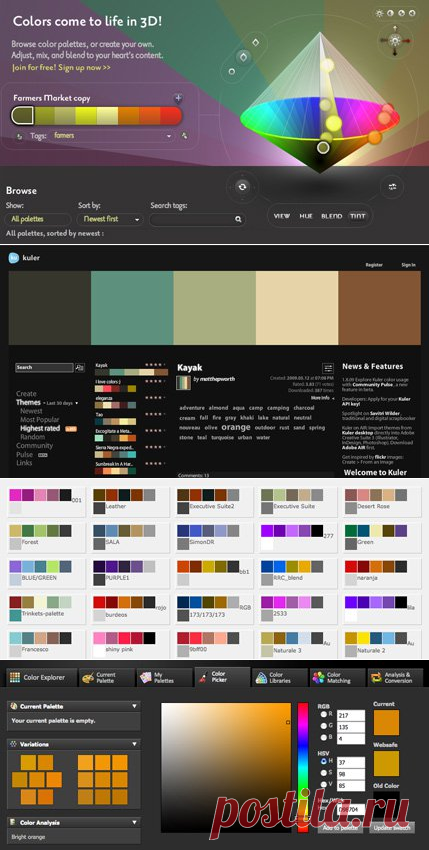
Task: Select the S radio button under HSV
Action: (324, 772)
